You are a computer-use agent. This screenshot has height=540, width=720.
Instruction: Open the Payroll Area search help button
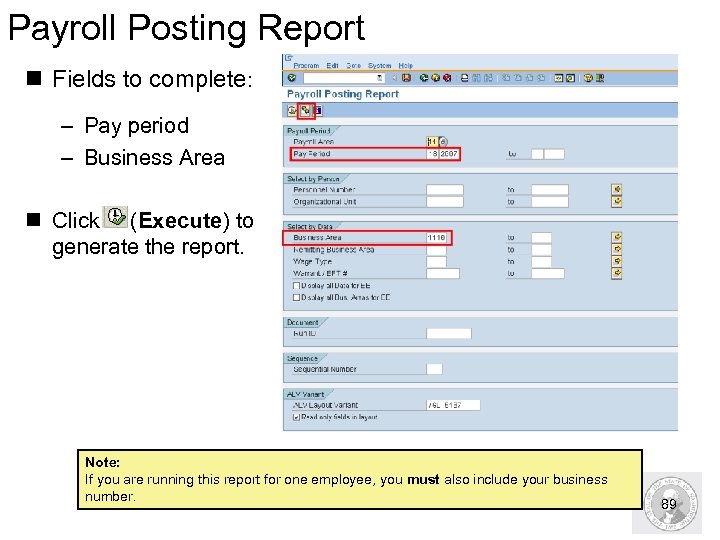pos(443,142)
